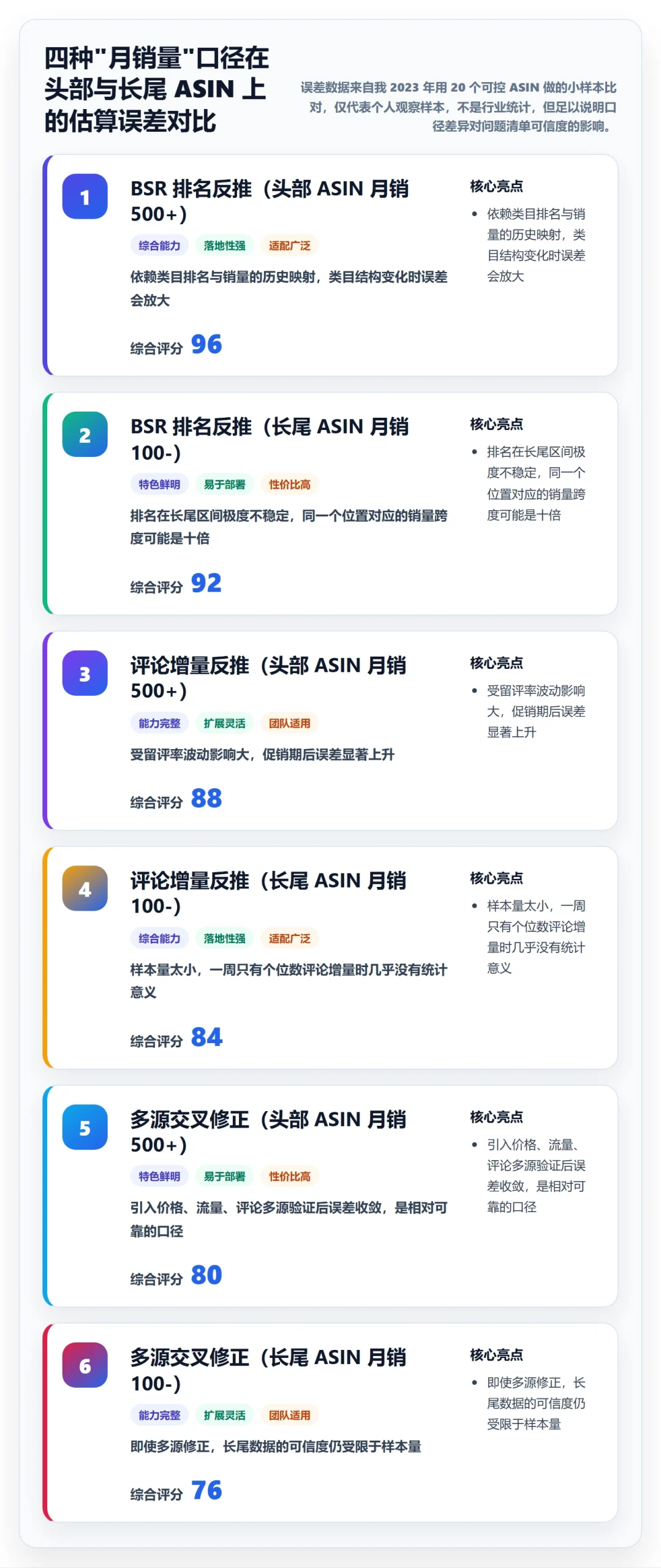
Task: Select 能力完整 tag in card 6
Action: [159, 1415]
